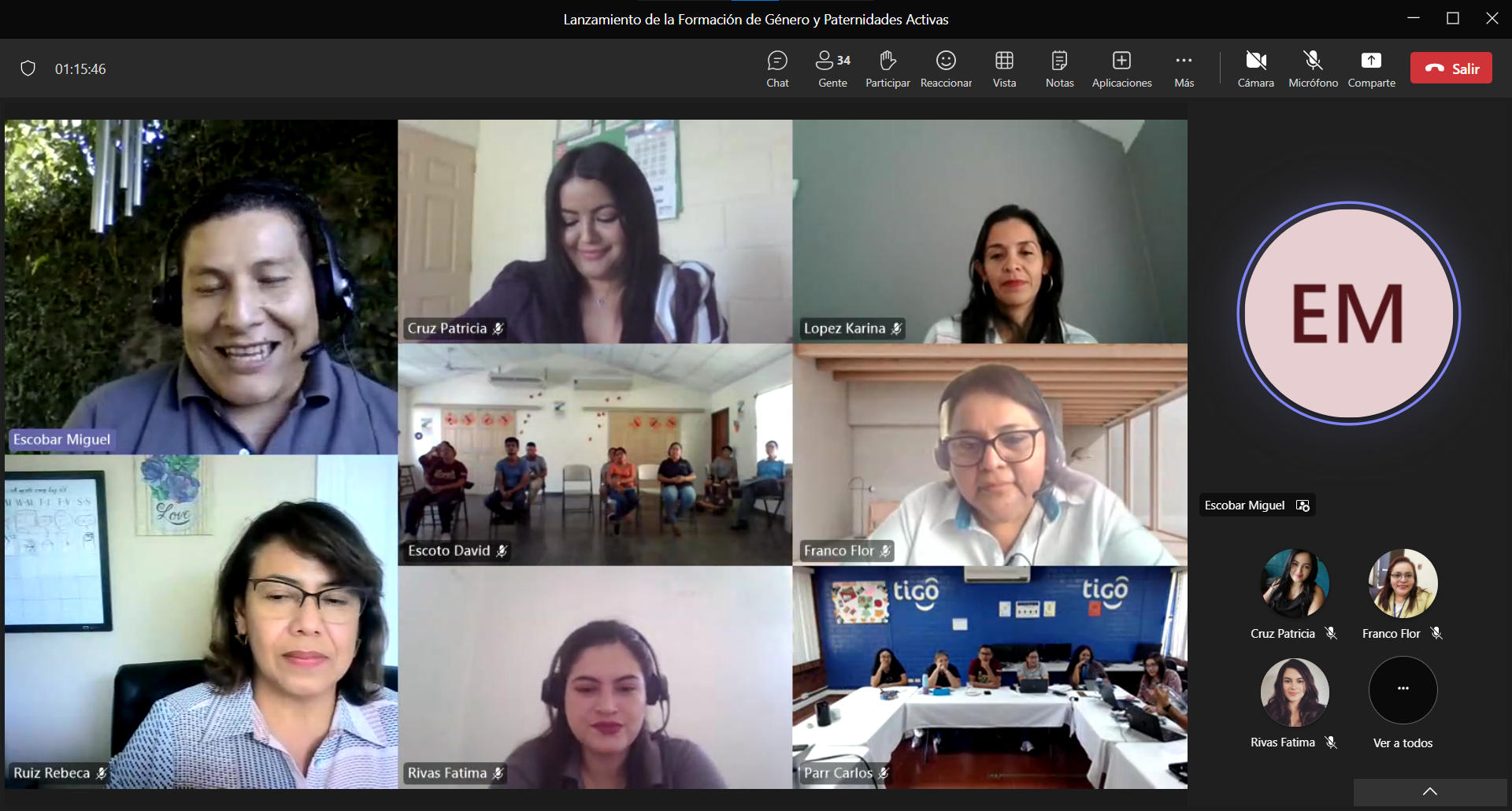Screen dimensions: 1512x811
Task: Expand the Más options menu
Action: (x=1184, y=69)
